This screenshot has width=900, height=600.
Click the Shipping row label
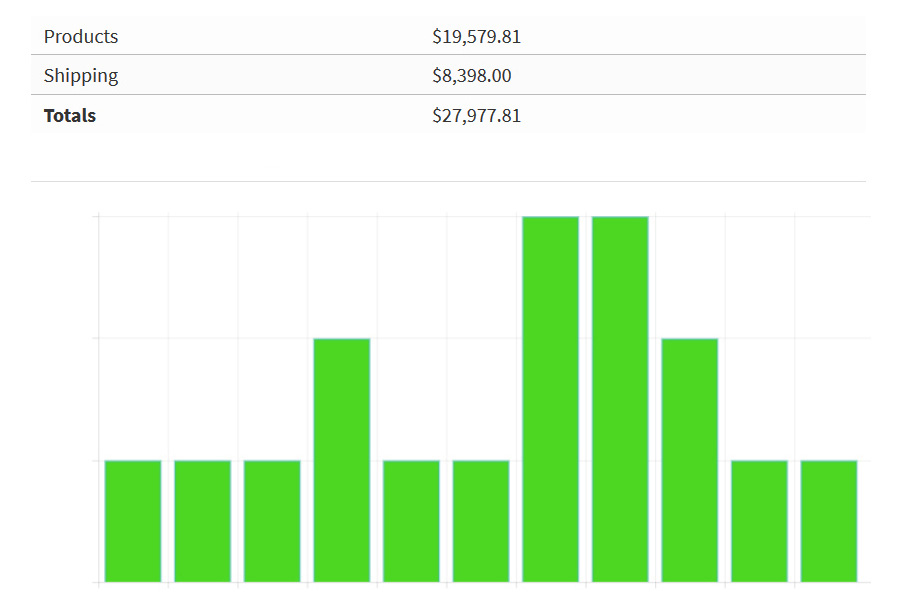(x=81, y=76)
